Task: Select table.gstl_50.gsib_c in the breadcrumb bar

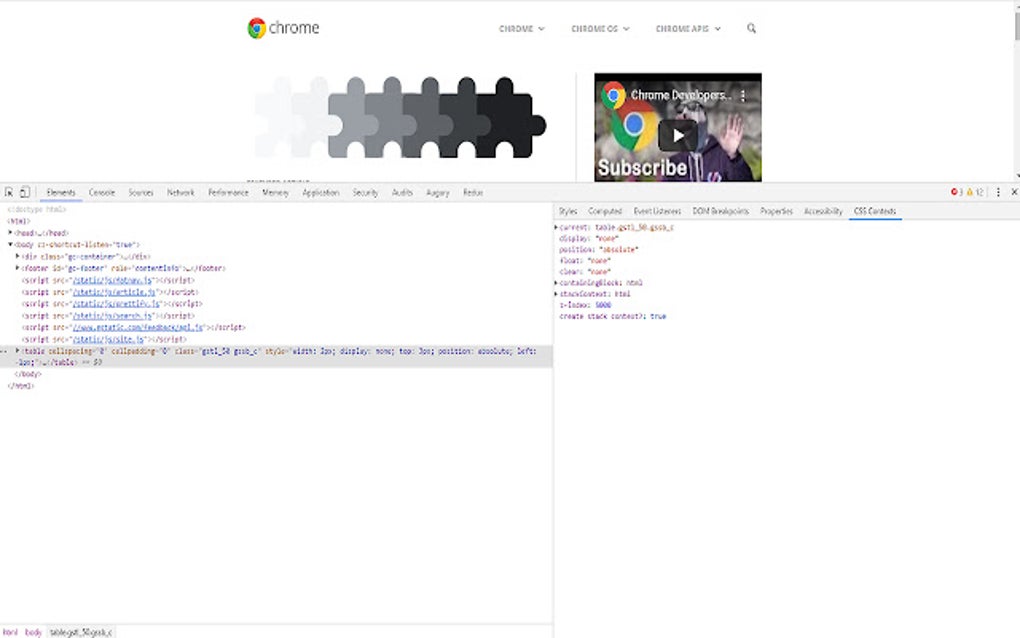Action: [x=82, y=632]
